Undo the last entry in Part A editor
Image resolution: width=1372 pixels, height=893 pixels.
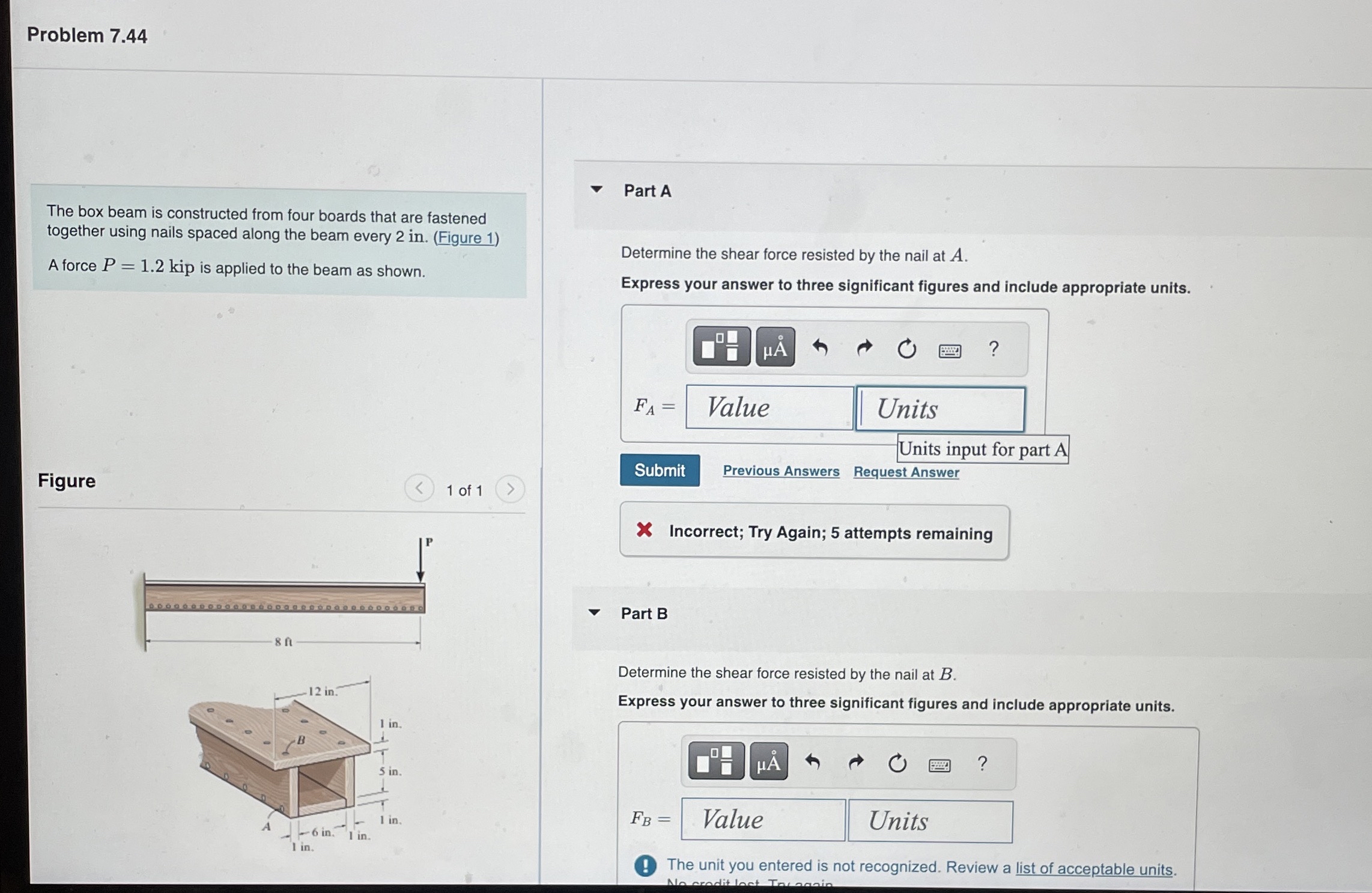pyautogui.click(x=821, y=347)
